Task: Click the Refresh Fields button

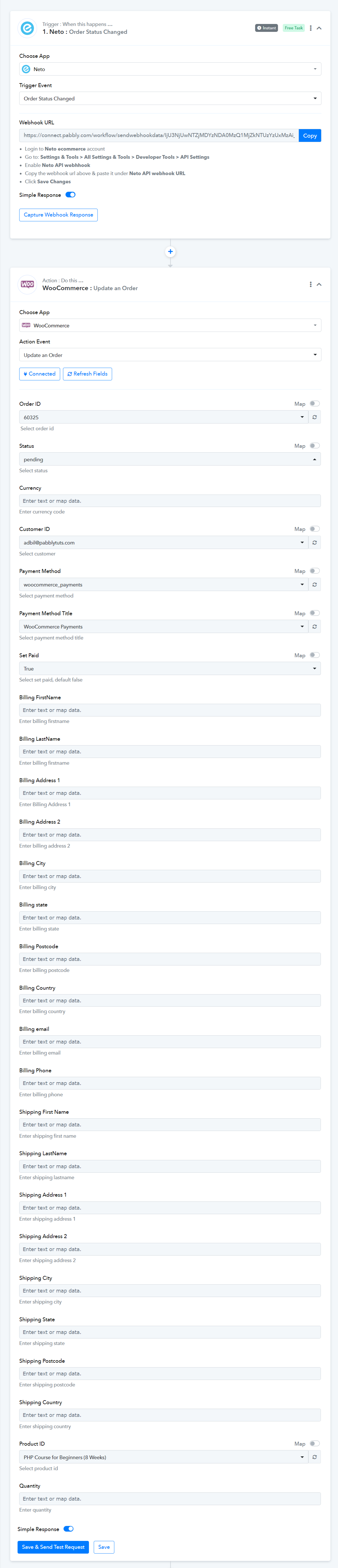Action: (88, 374)
